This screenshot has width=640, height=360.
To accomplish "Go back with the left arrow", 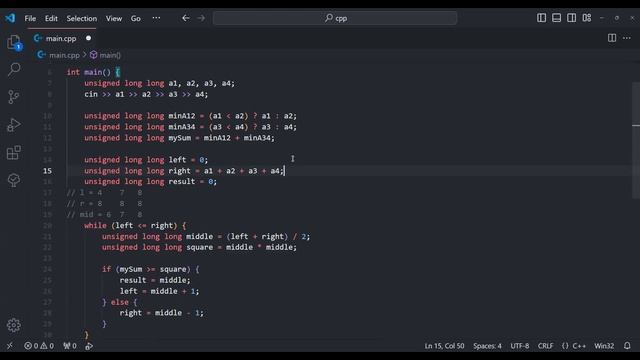I will (x=186, y=18).
